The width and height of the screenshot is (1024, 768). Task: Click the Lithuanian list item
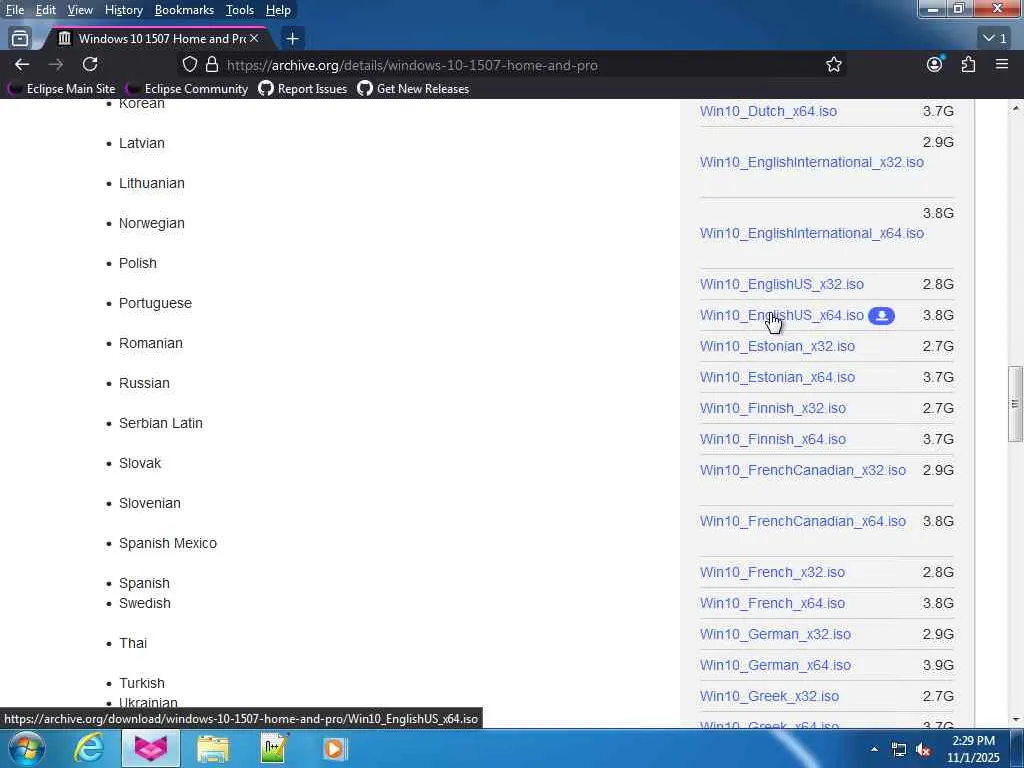tap(152, 184)
